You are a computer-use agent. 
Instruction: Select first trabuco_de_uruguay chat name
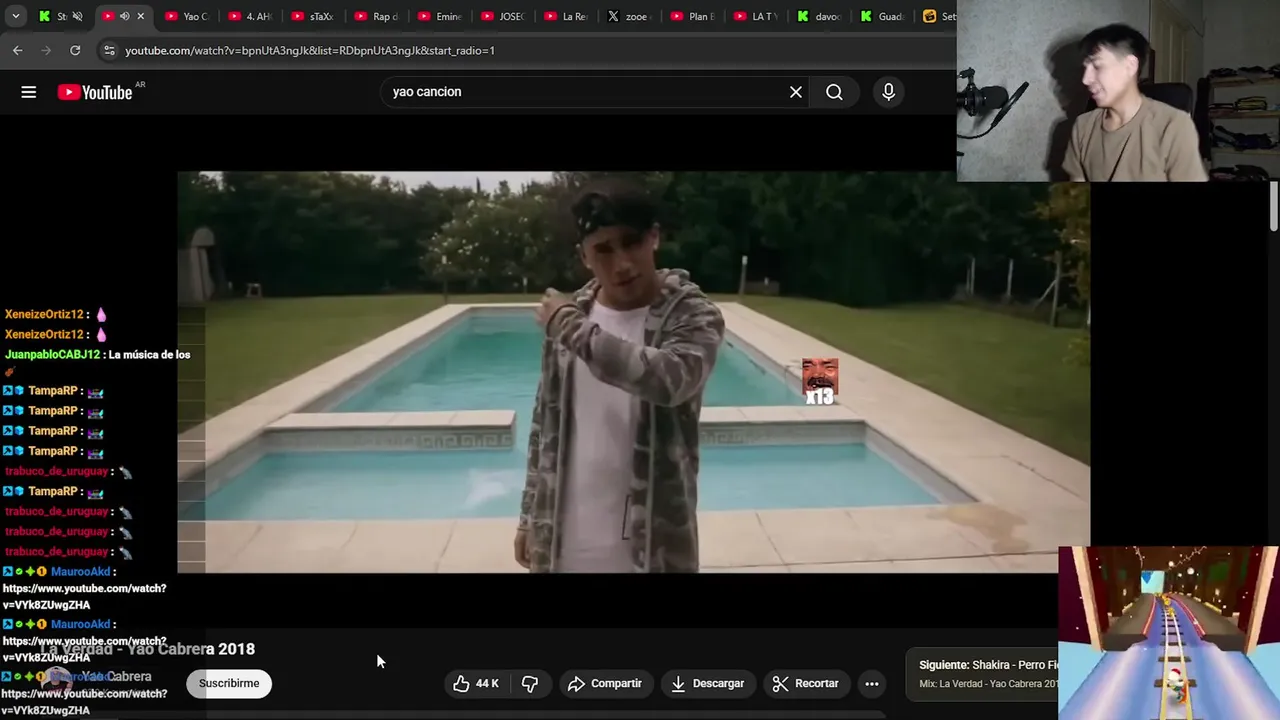(57, 471)
